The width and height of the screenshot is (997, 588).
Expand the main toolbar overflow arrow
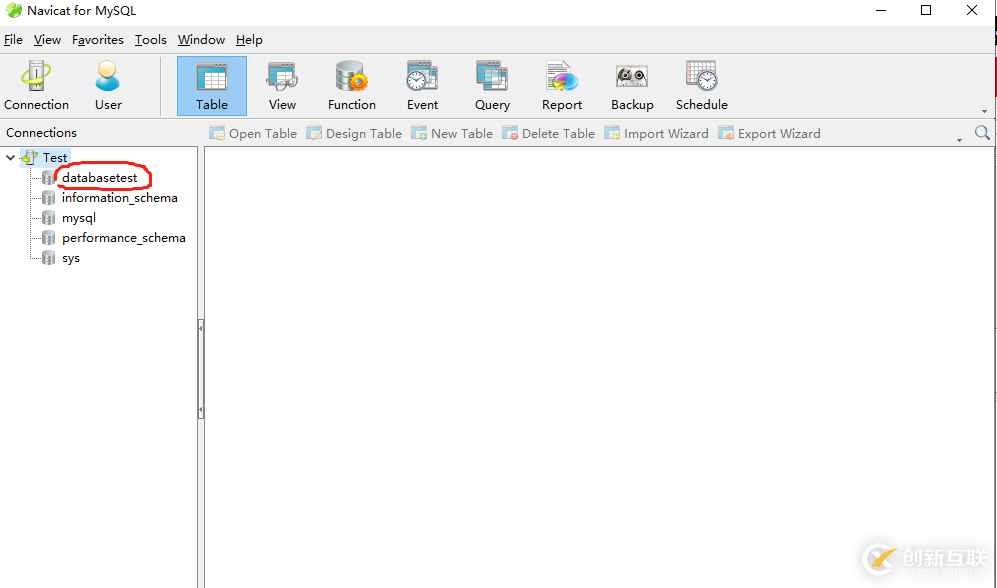[x=984, y=111]
